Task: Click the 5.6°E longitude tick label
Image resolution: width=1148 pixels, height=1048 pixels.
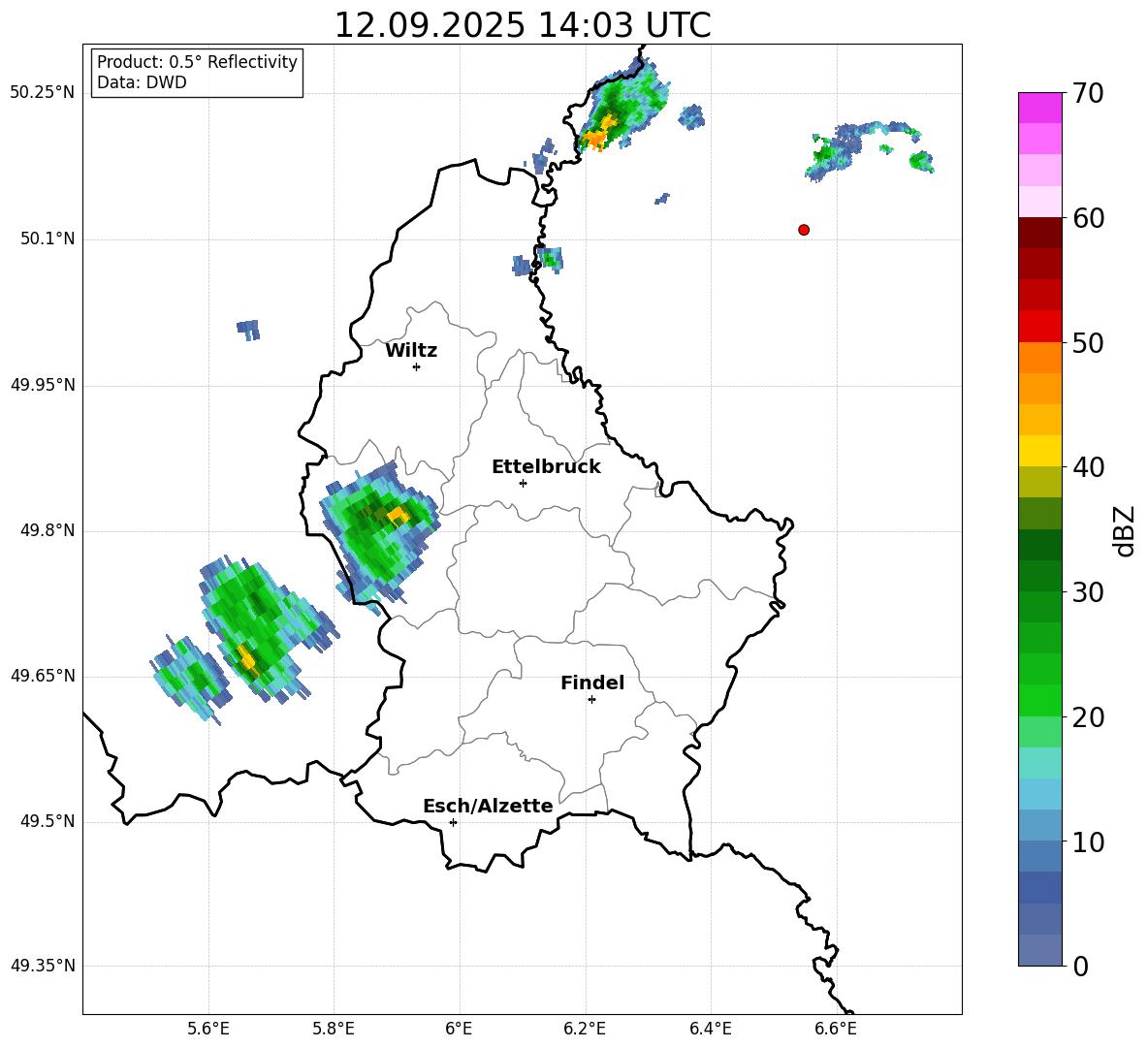Action: point(208,1029)
